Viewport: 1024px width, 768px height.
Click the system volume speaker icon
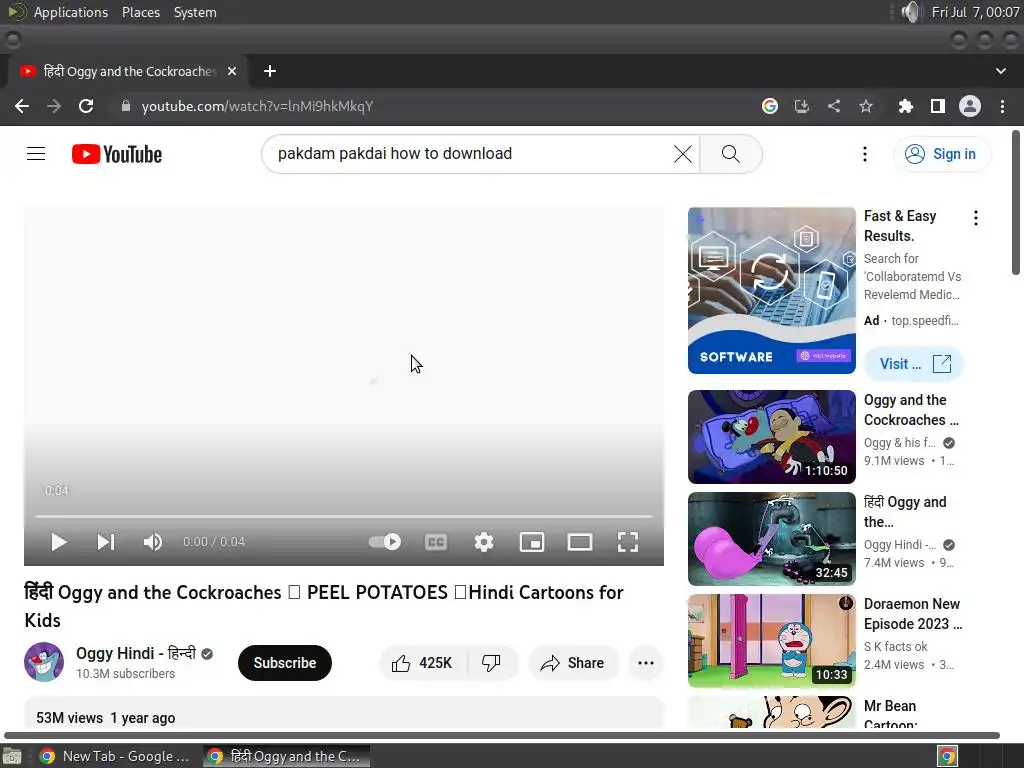point(910,12)
